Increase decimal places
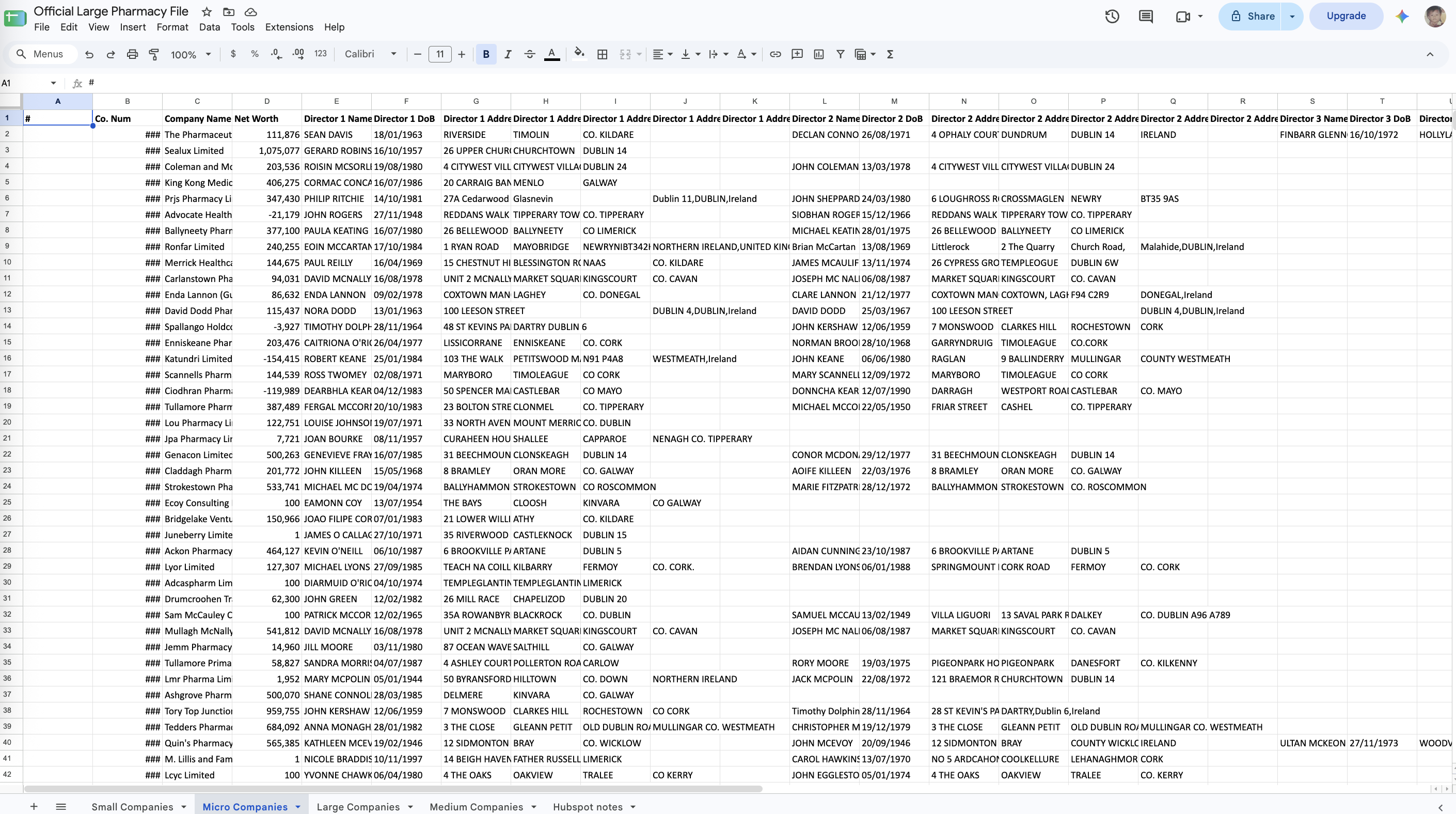The image size is (1456, 814). (x=298, y=54)
